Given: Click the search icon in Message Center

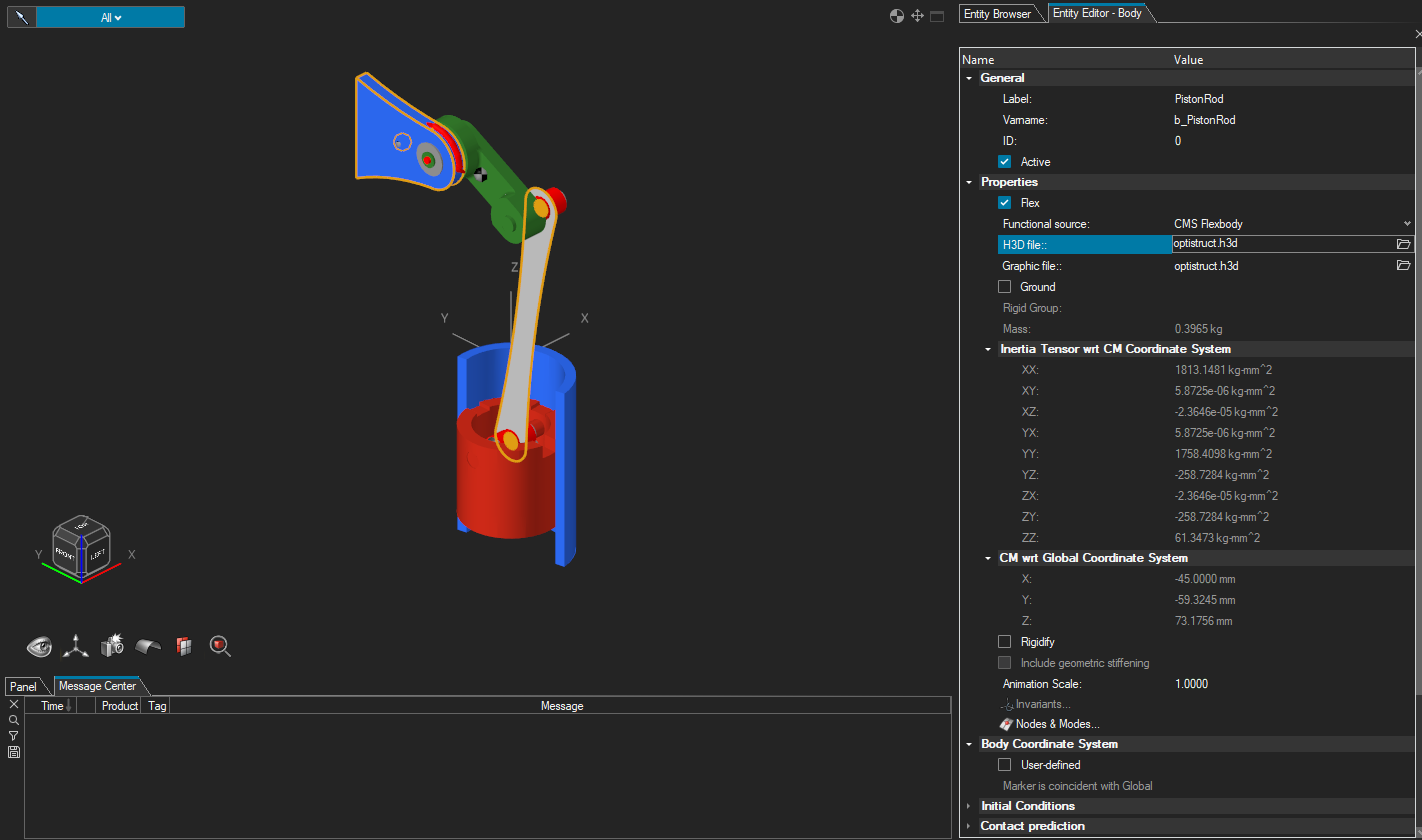Looking at the screenshot, I should [13, 720].
